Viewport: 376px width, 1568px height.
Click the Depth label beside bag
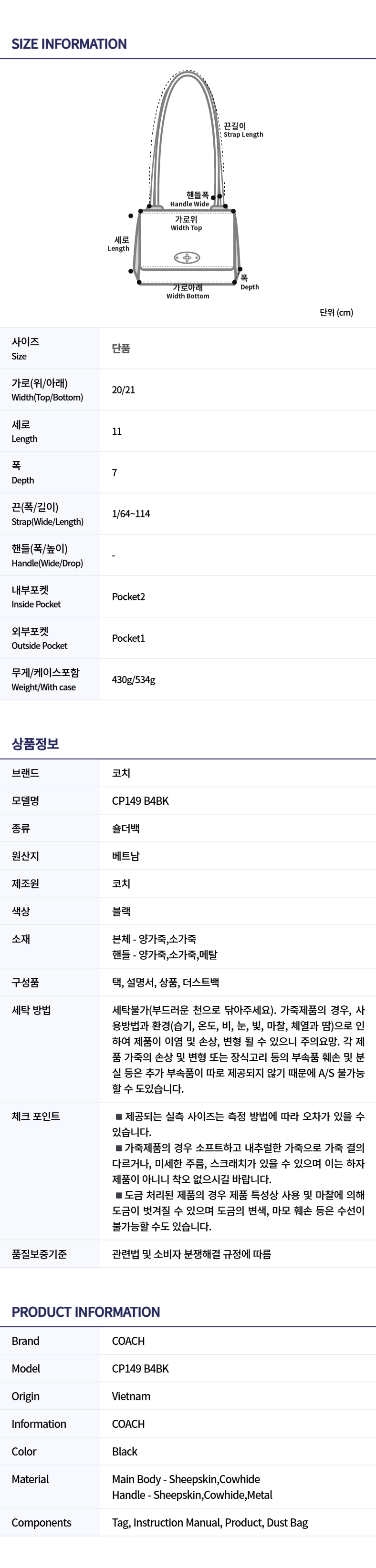pyautogui.click(x=249, y=282)
